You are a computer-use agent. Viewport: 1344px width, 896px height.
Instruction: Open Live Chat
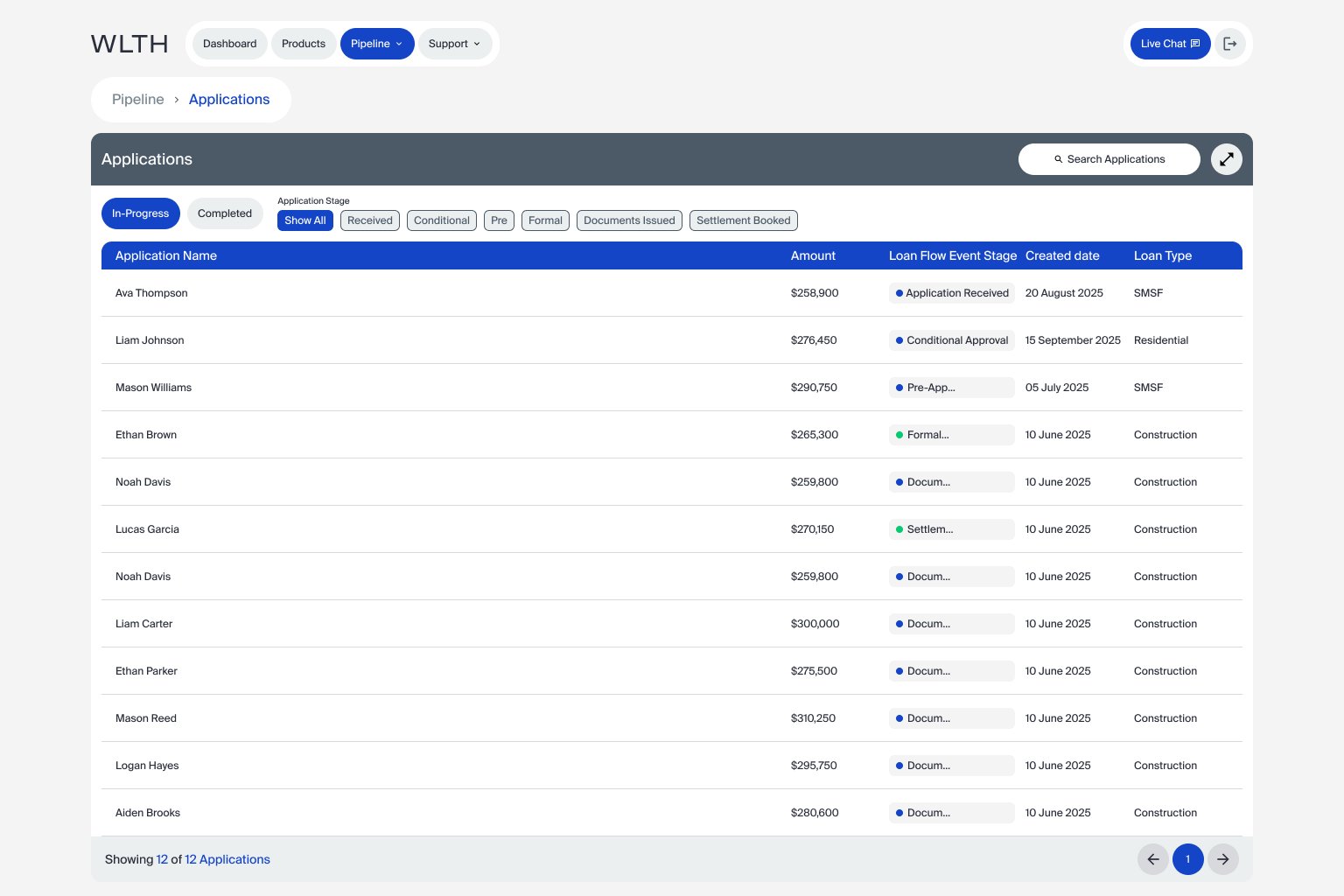[1170, 44]
